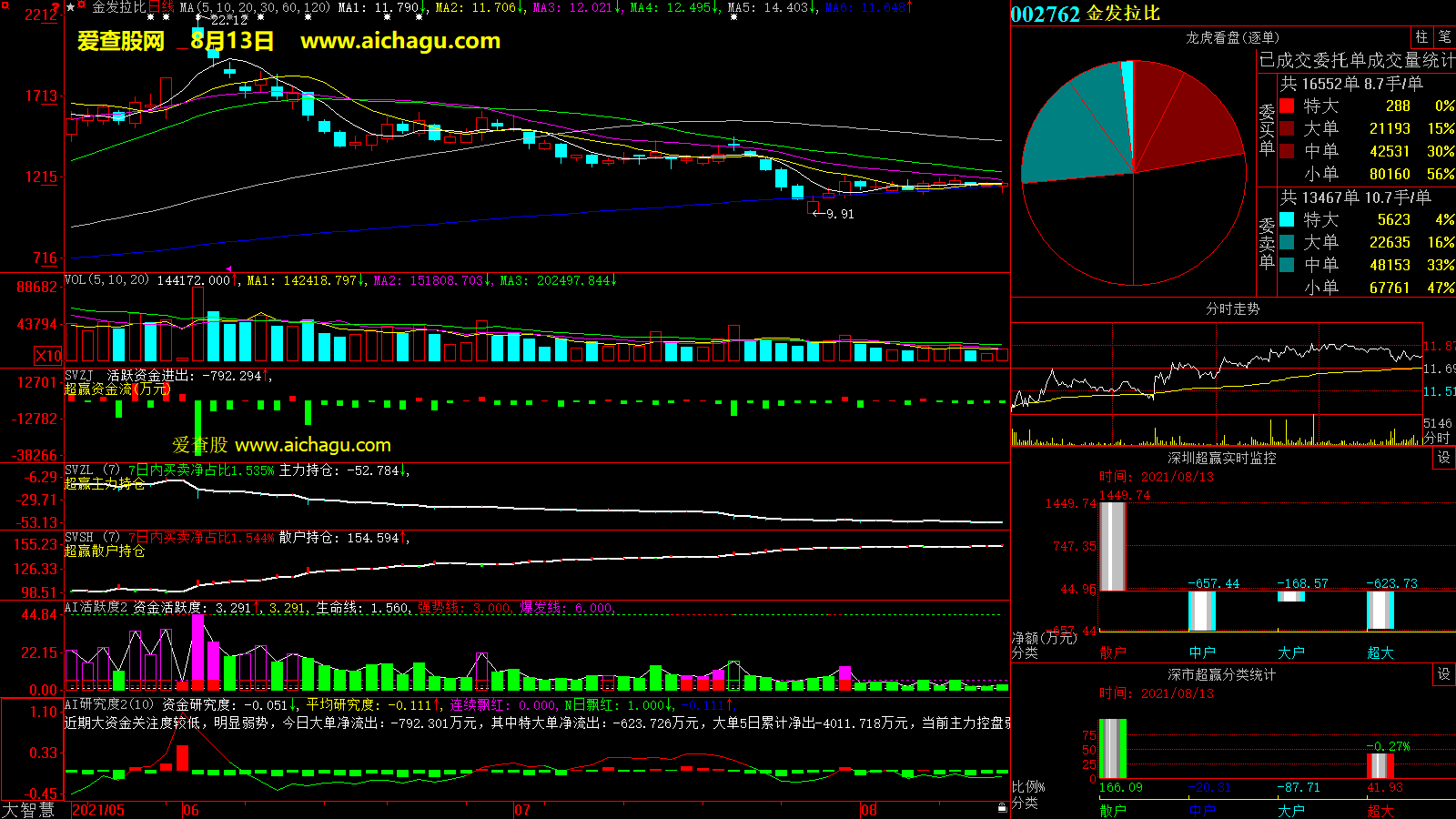Viewport: 1456px width, 819px height.
Task: Click the 06 month marker on timeline
Action: 190,810
